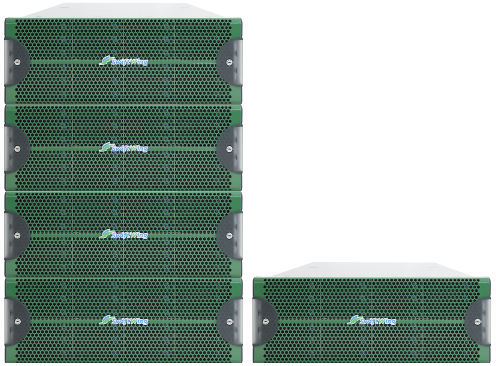
Task: Click the left screw on the third stacked unit
Action: point(17,235)
